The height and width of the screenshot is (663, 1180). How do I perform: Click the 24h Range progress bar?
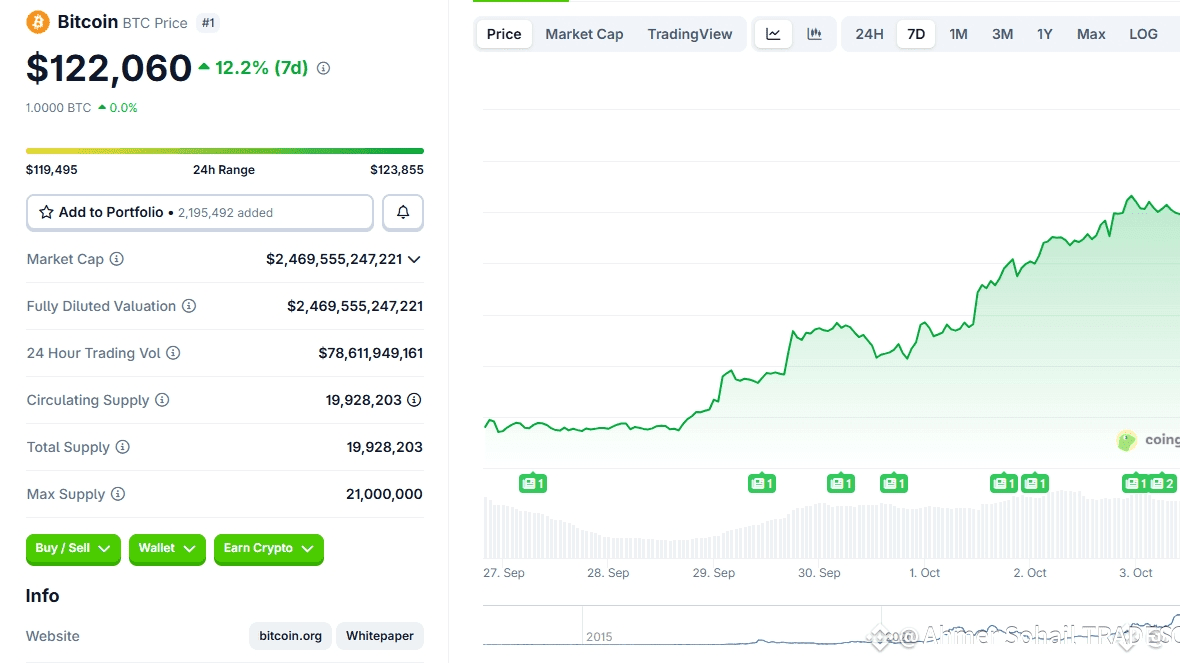click(225, 151)
